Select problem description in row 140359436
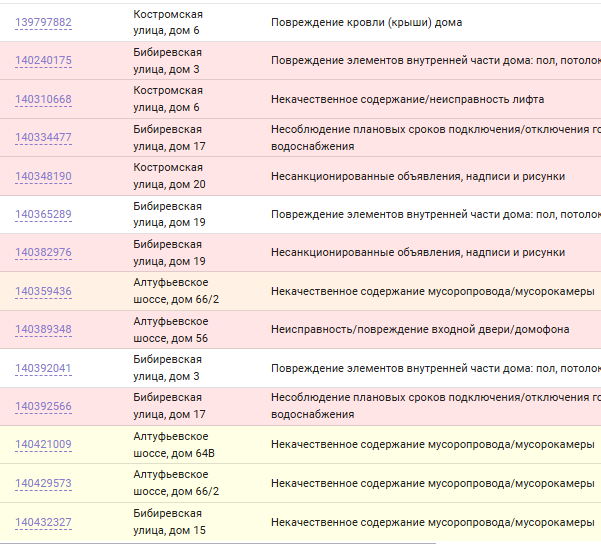This screenshot has height=544, width=601. (x=433, y=291)
